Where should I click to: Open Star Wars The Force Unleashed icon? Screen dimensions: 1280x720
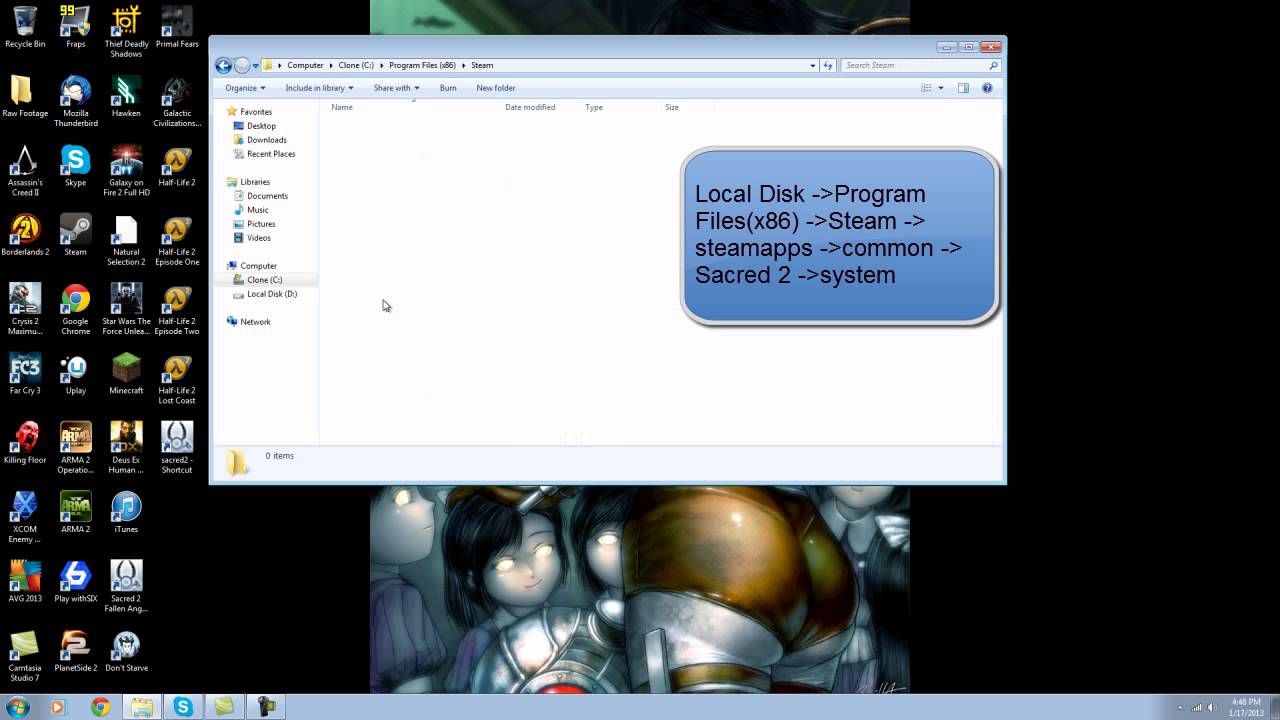click(x=126, y=310)
